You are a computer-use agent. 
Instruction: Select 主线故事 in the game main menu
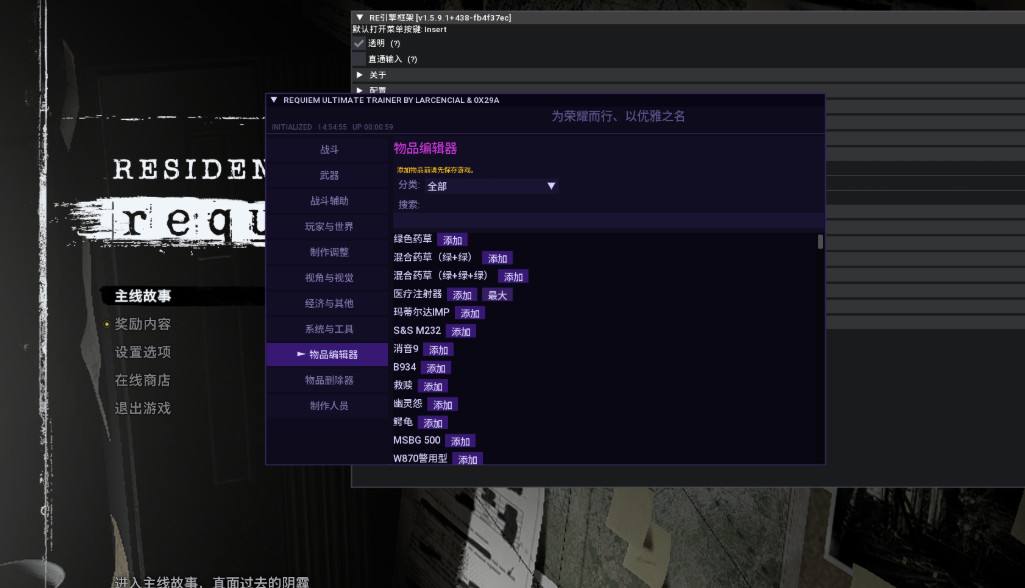click(x=143, y=296)
